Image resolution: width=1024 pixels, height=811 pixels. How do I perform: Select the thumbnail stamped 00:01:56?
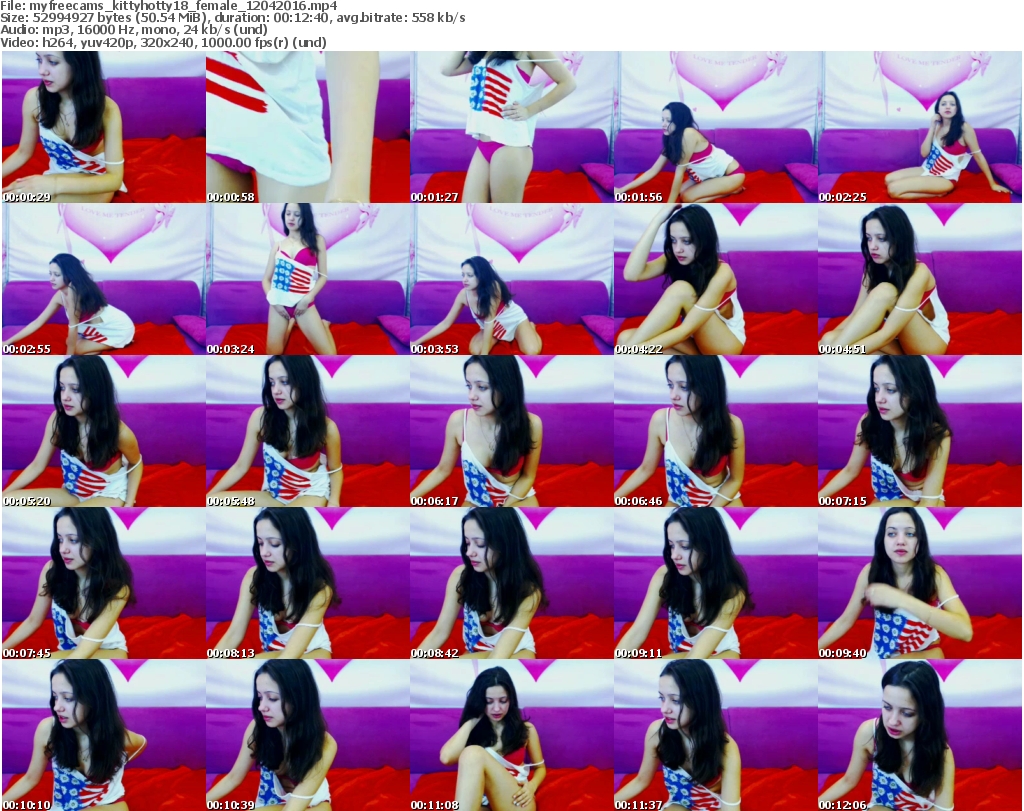[x=716, y=127]
